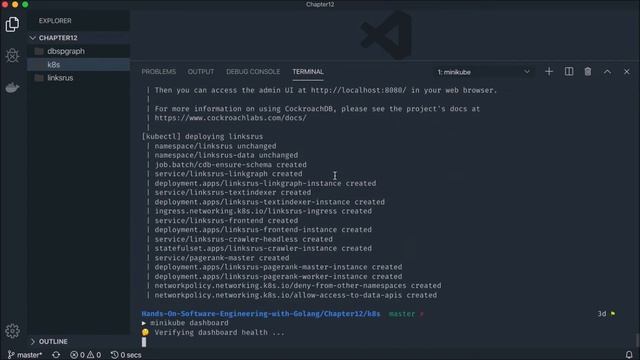Screen dimensions: 640x360
Task: Kill the terminal with trash icon
Action: tap(588, 72)
